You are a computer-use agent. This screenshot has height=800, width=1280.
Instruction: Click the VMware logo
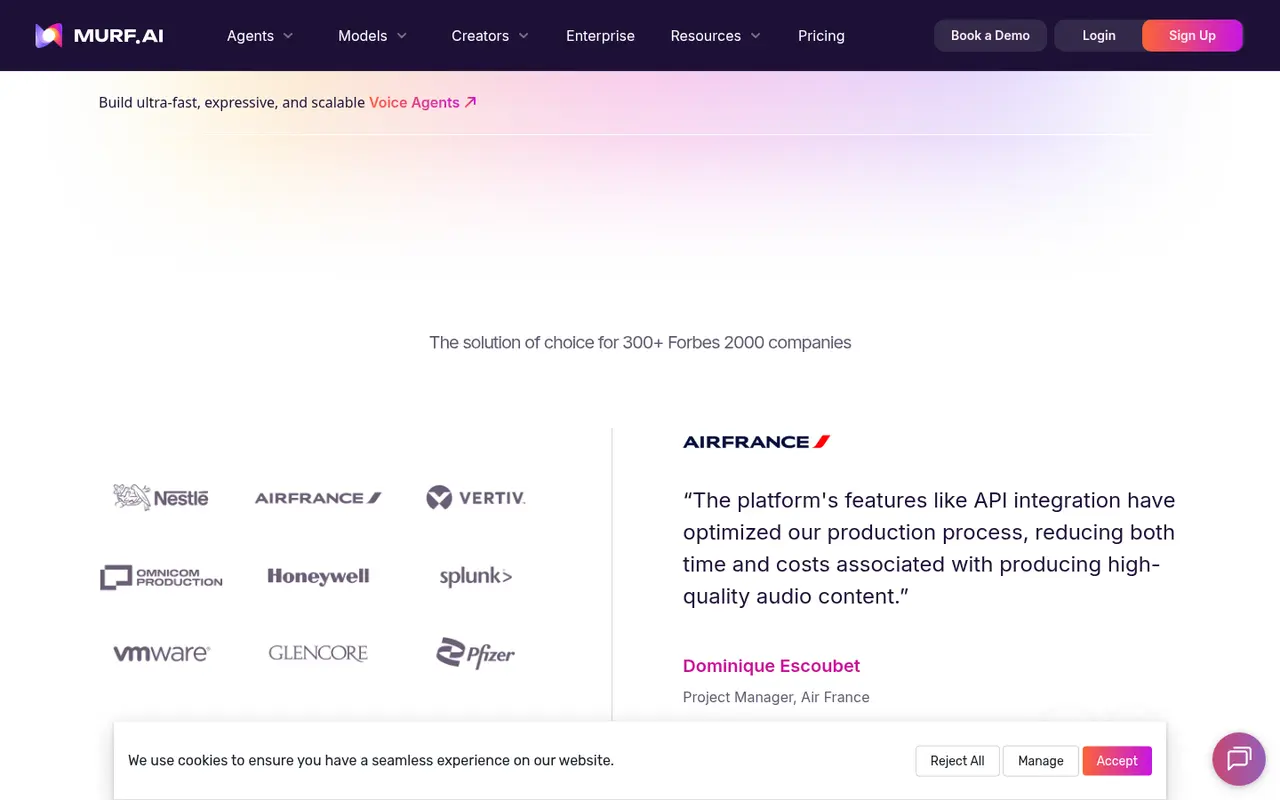161,653
